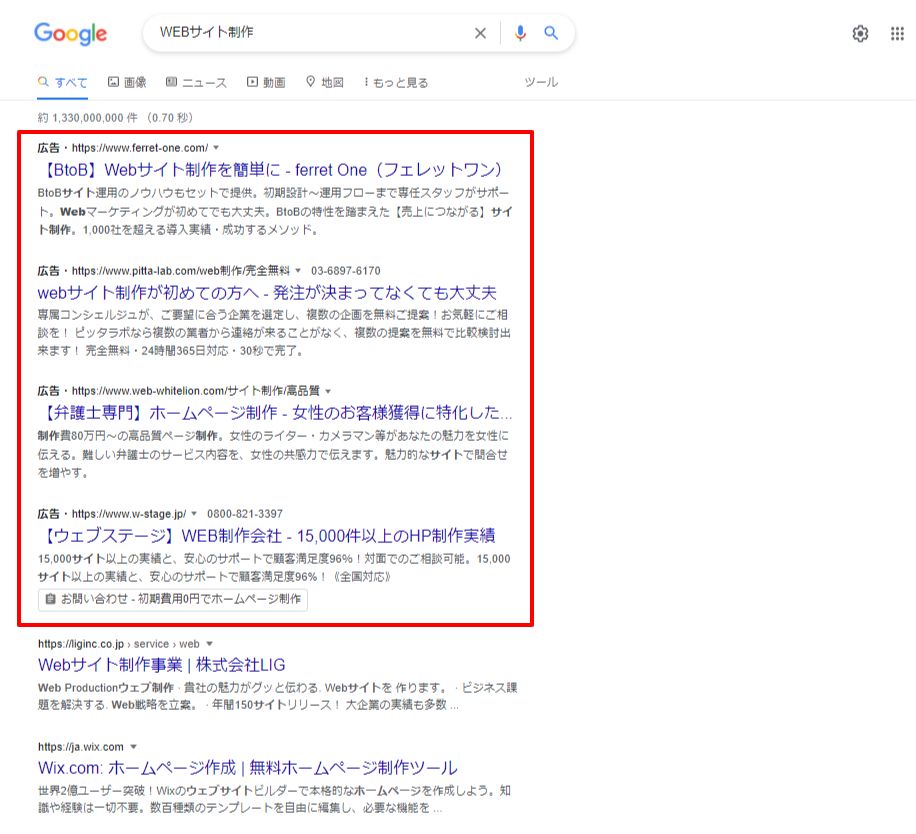Click the Google logo
The height and width of the screenshot is (834, 916).
pos(71,34)
